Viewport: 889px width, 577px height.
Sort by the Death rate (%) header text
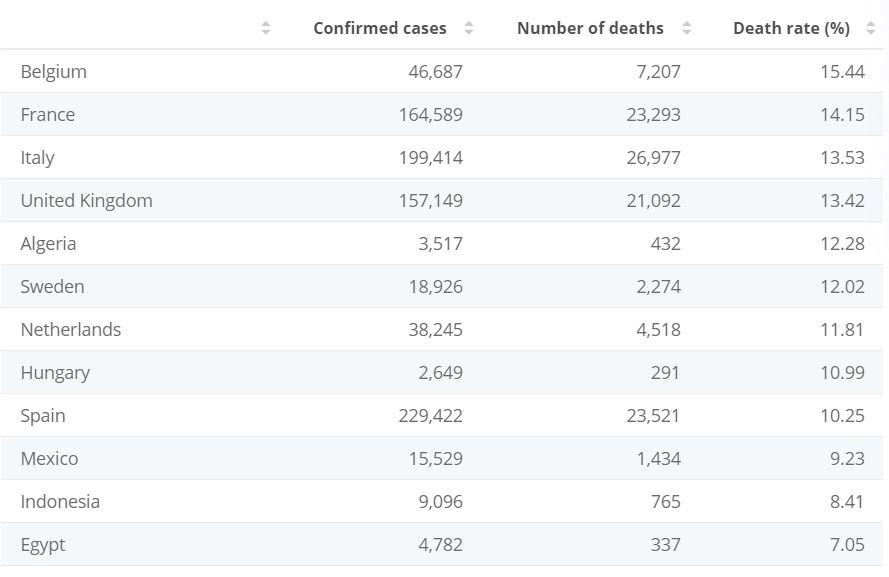click(x=790, y=28)
